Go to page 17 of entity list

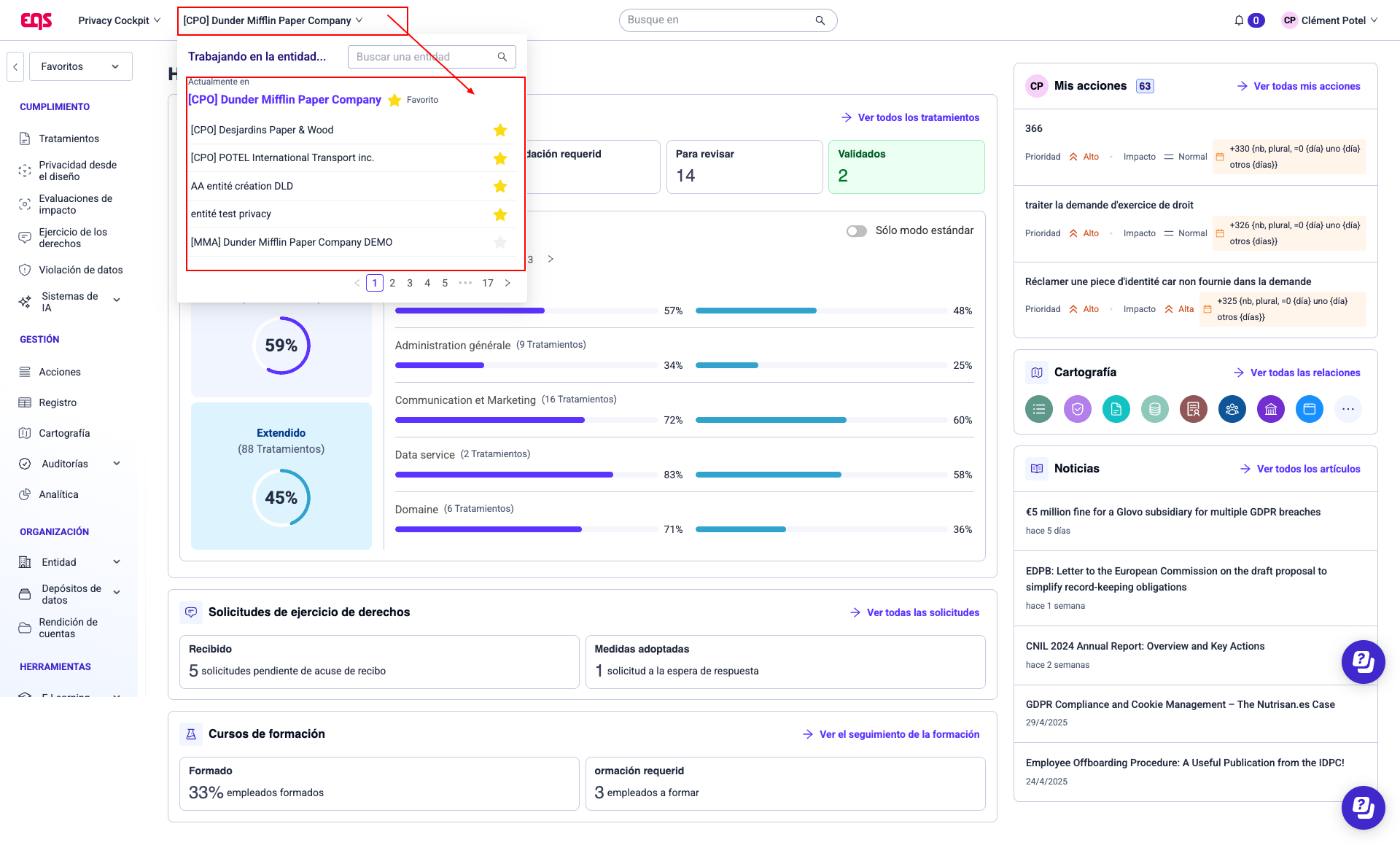(488, 283)
